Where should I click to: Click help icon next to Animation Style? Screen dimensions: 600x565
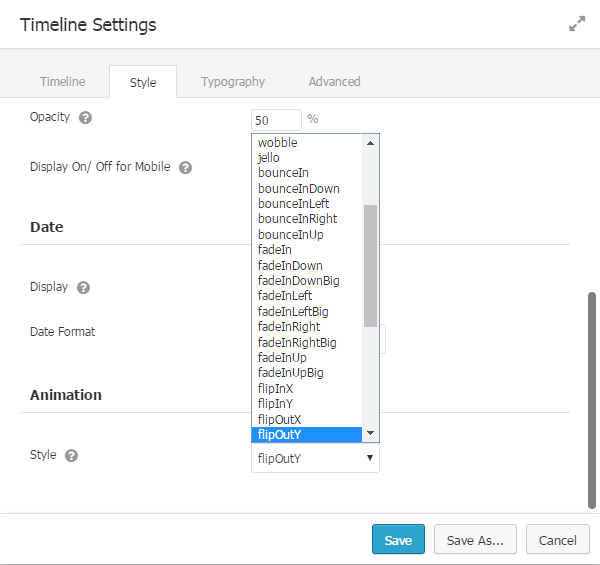(72, 455)
